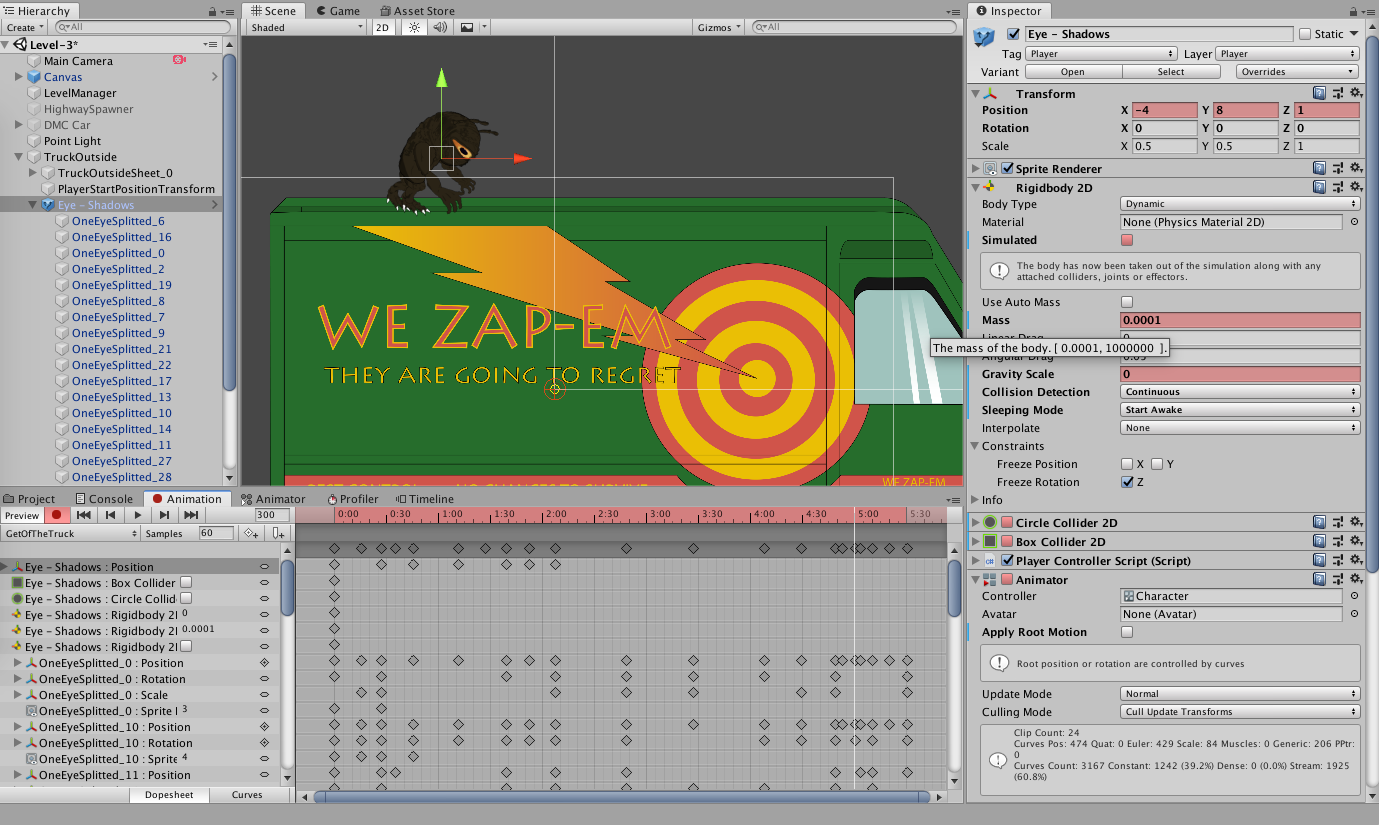The height and width of the screenshot is (825, 1379).
Task: Toggle Sprite Renderer enabled checkbox
Action: pyautogui.click(x=1007, y=169)
